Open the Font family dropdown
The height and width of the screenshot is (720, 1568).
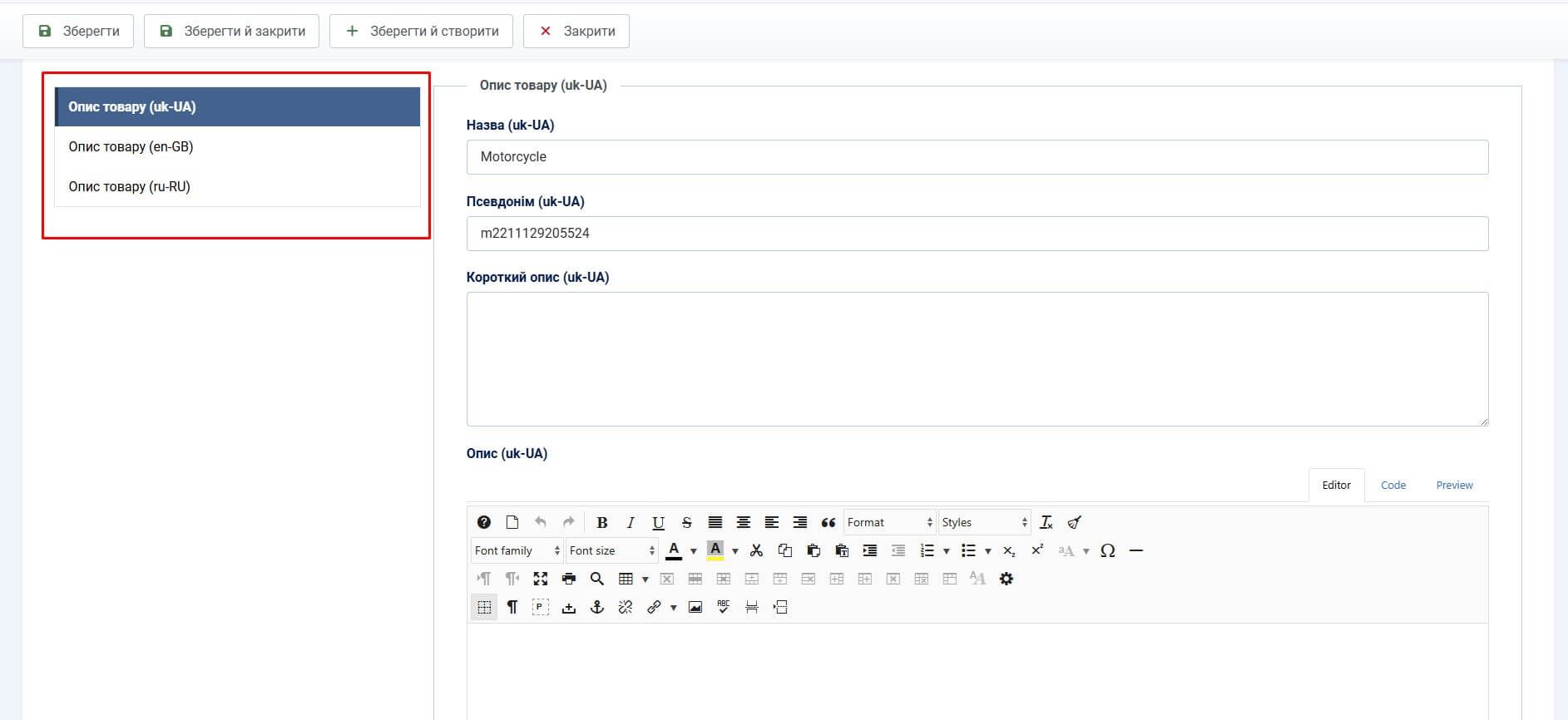[517, 550]
